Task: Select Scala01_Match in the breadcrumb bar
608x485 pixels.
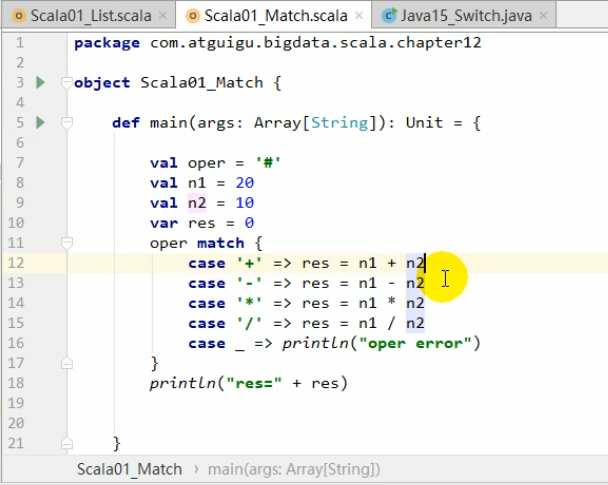Action: pyautogui.click(x=130, y=469)
